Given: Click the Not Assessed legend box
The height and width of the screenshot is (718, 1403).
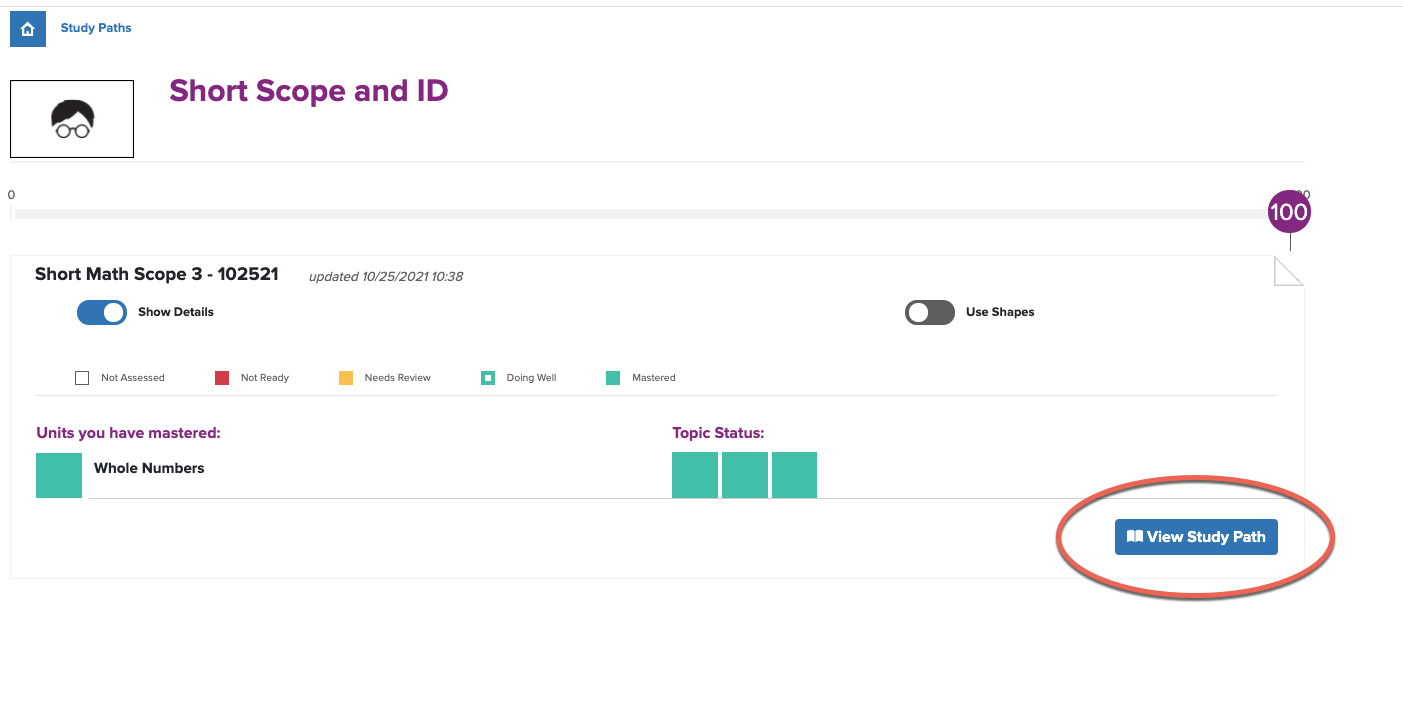Looking at the screenshot, I should click(82, 378).
